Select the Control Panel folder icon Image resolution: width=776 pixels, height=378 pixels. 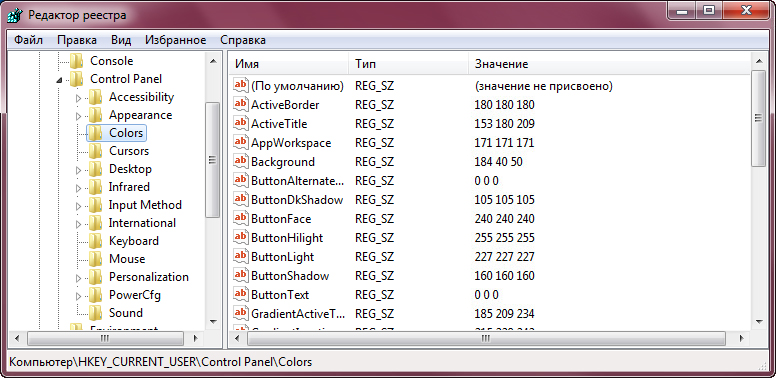(76, 79)
